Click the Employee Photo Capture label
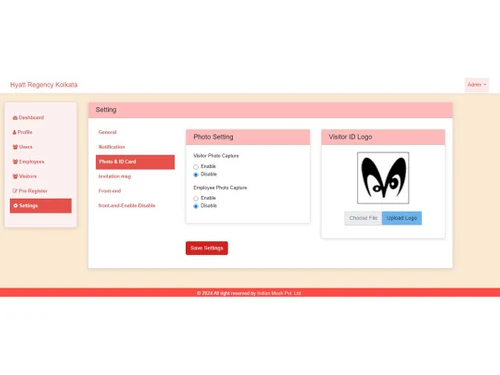 [x=220, y=188]
